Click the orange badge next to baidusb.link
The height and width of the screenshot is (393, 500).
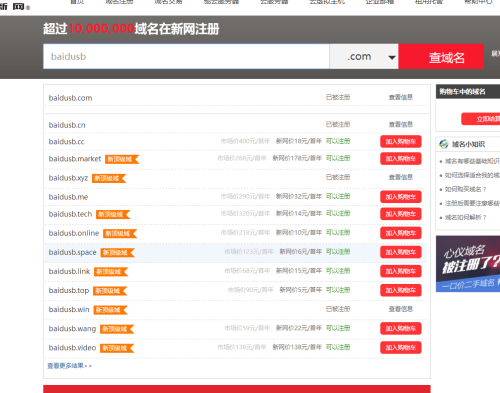[111, 272]
